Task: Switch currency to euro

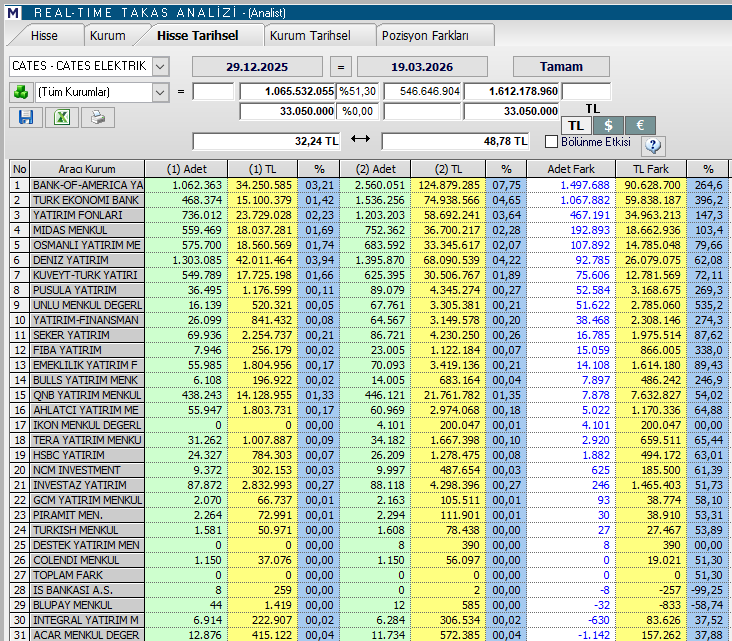Action: (x=640, y=125)
